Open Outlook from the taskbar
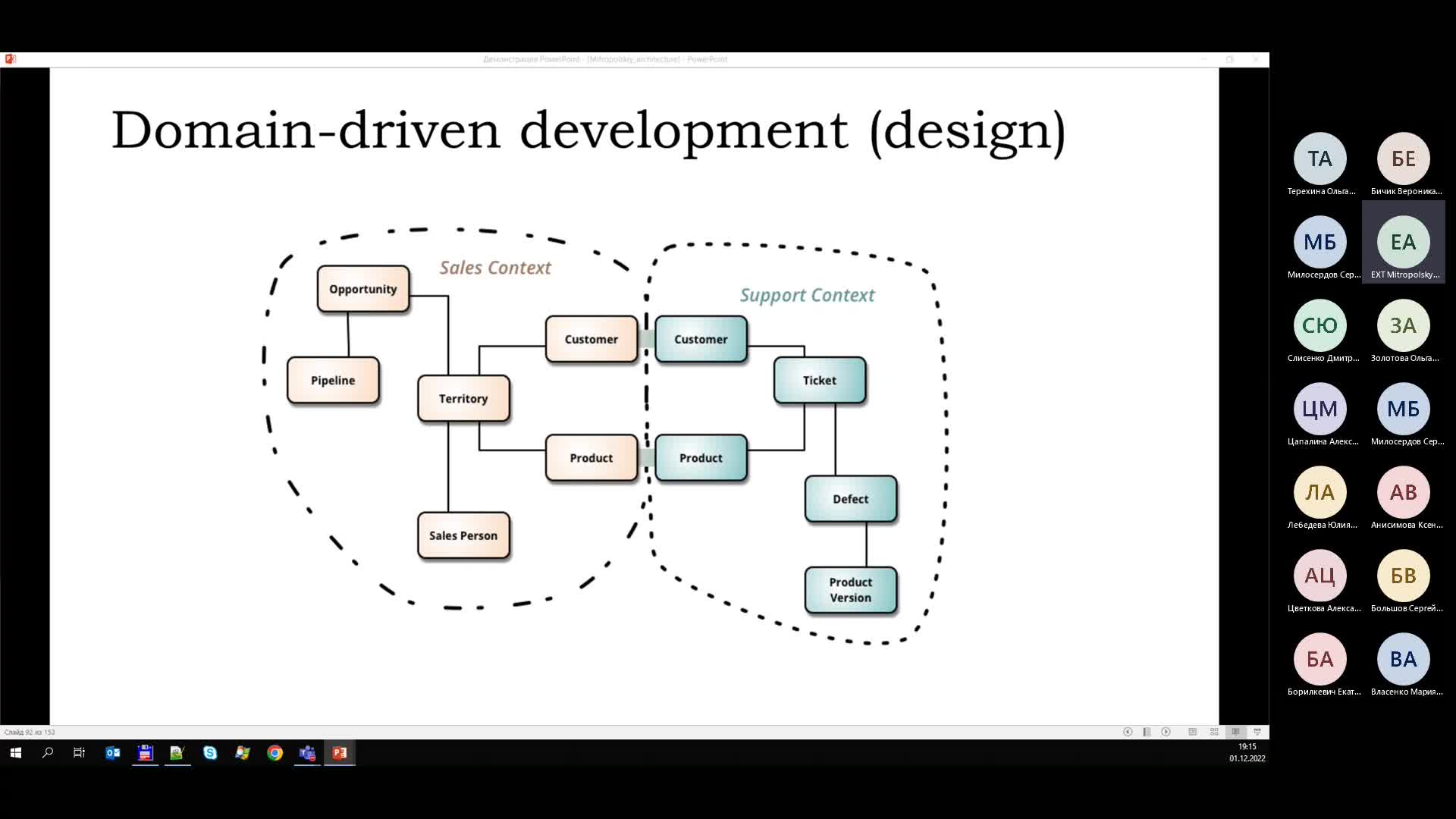This screenshot has width=1456, height=819. tap(113, 753)
